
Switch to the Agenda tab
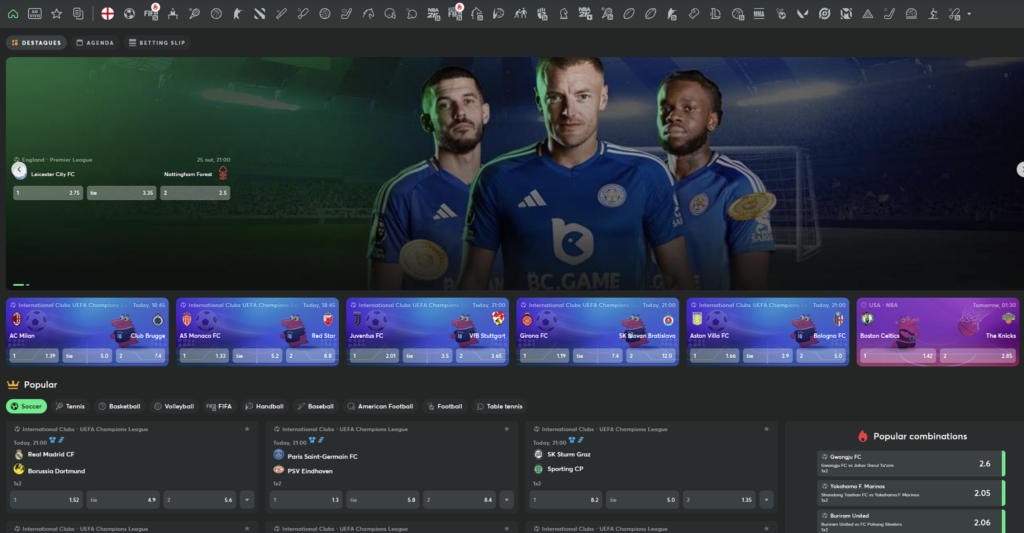tap(95, 42)
